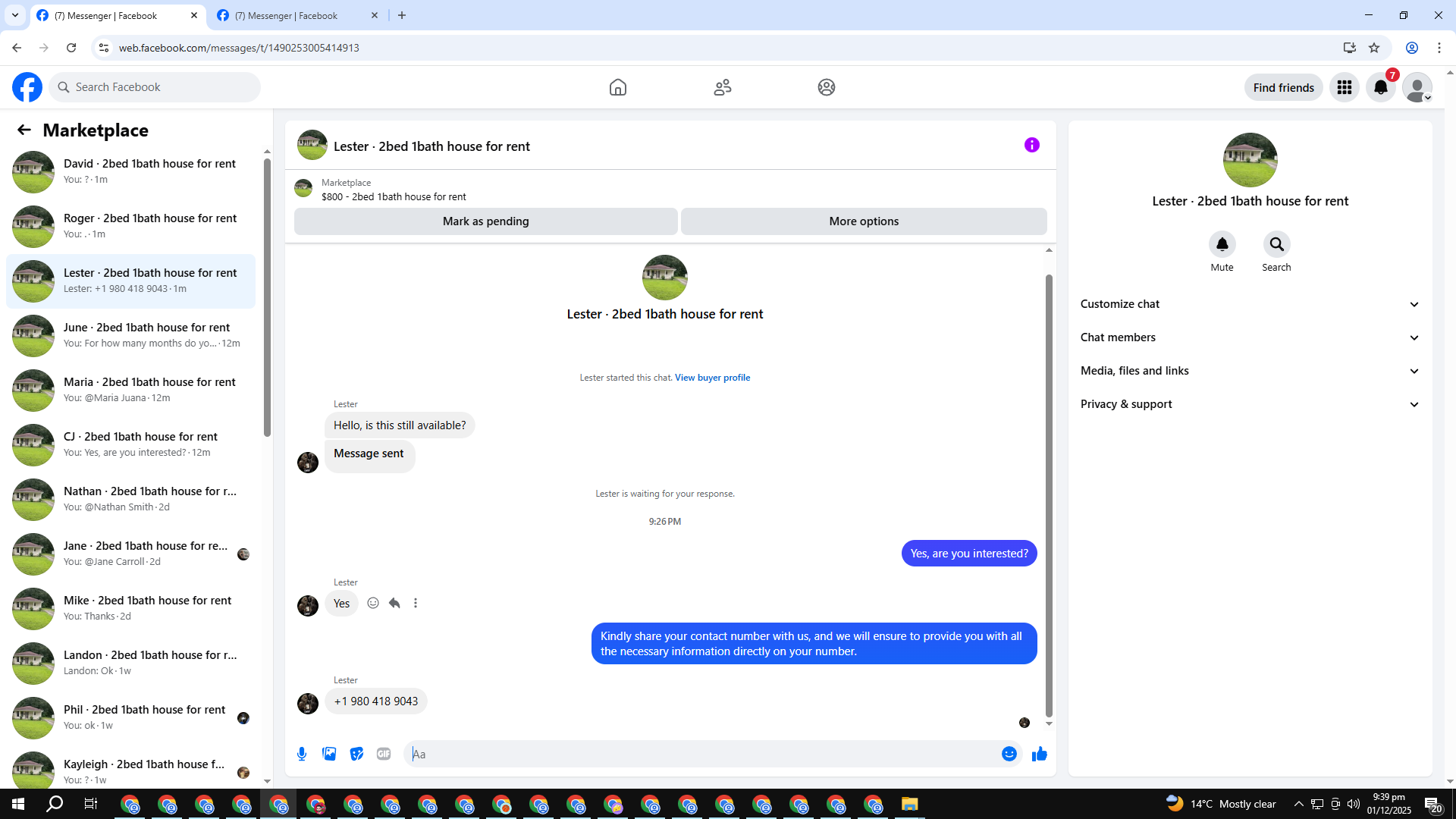Click the conversation list scrollbar
Screen dimensions: 1456x819
point(267,296)
